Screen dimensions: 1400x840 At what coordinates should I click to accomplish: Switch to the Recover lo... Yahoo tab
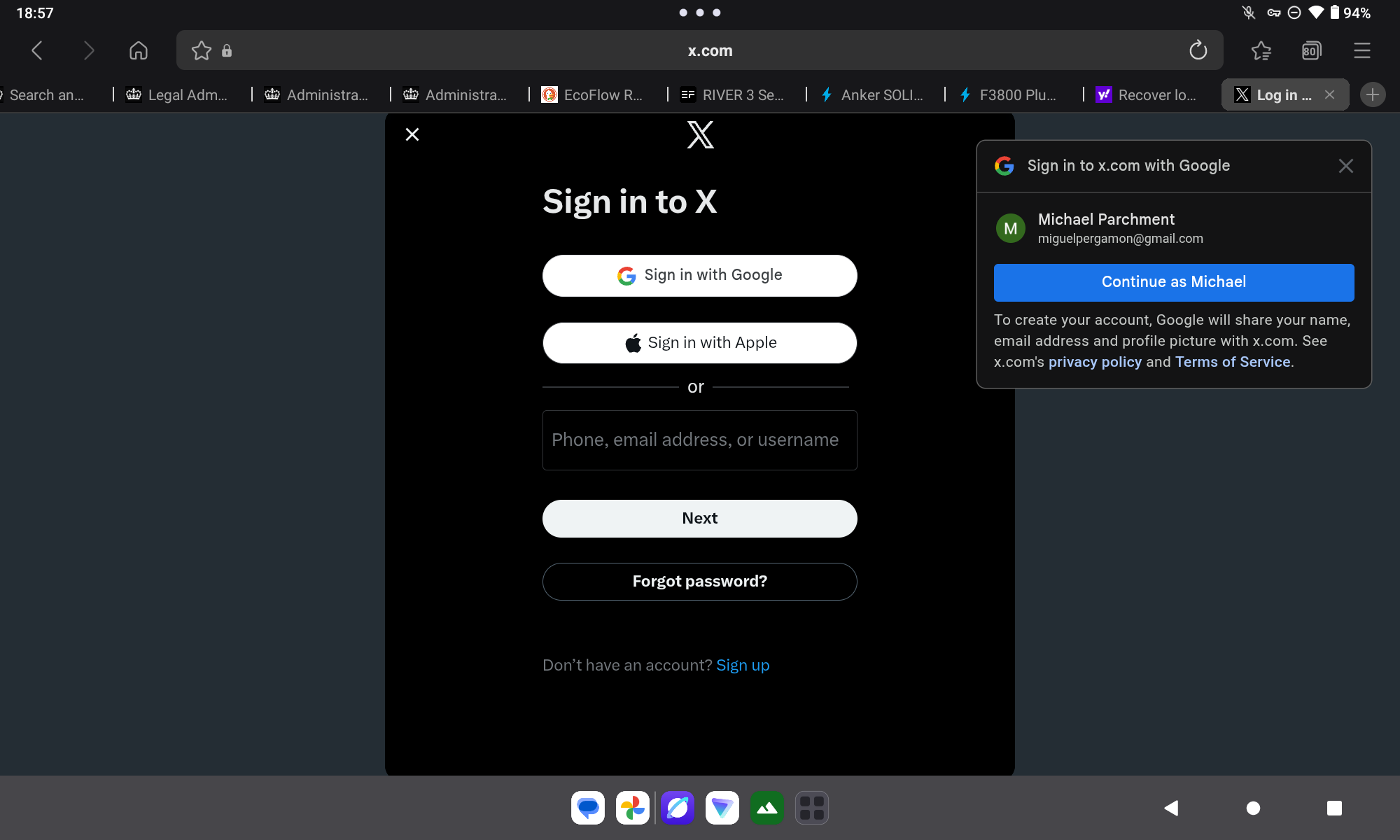(x=1147, y=94)
